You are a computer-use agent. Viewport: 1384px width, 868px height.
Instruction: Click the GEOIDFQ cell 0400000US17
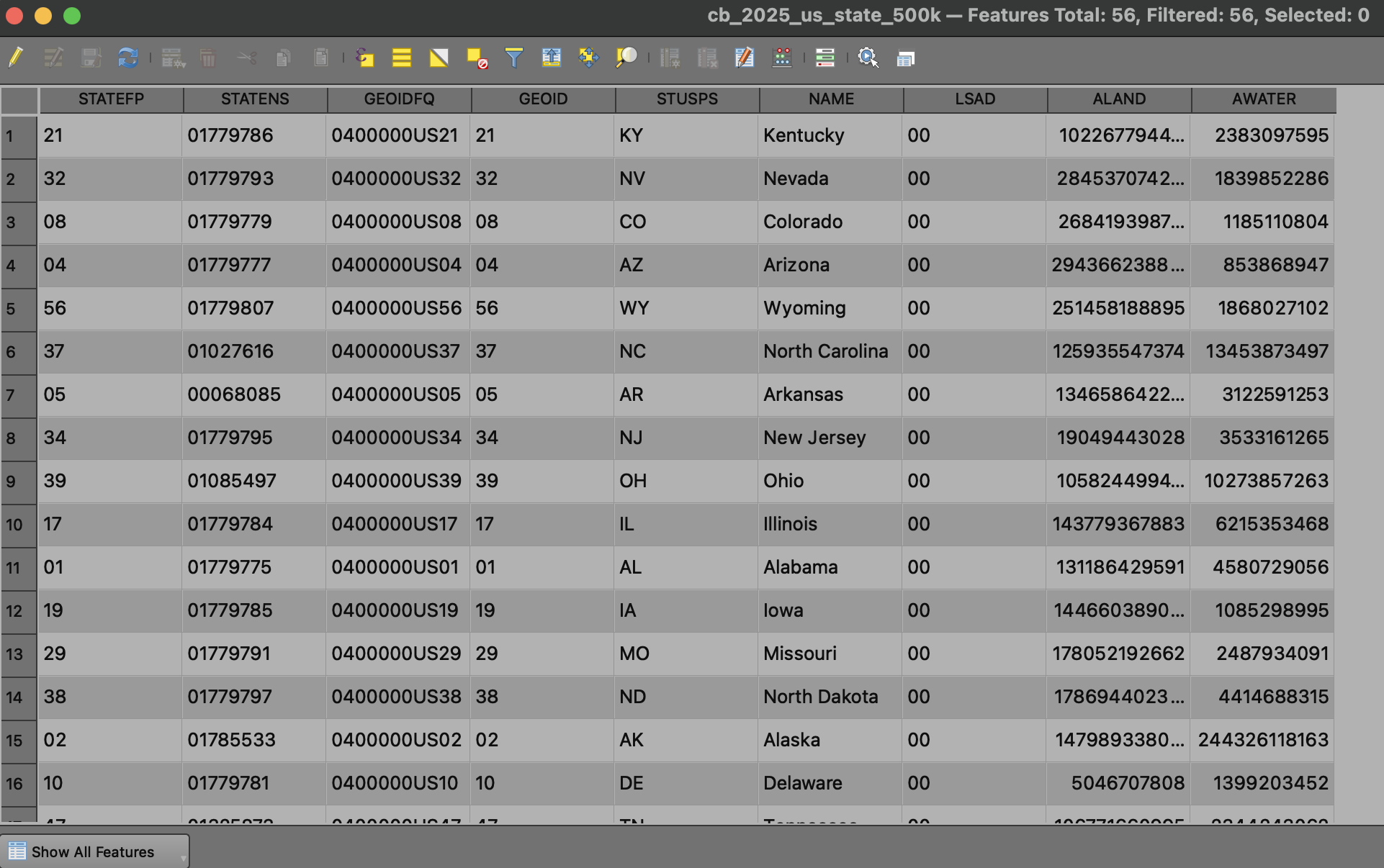398,524
